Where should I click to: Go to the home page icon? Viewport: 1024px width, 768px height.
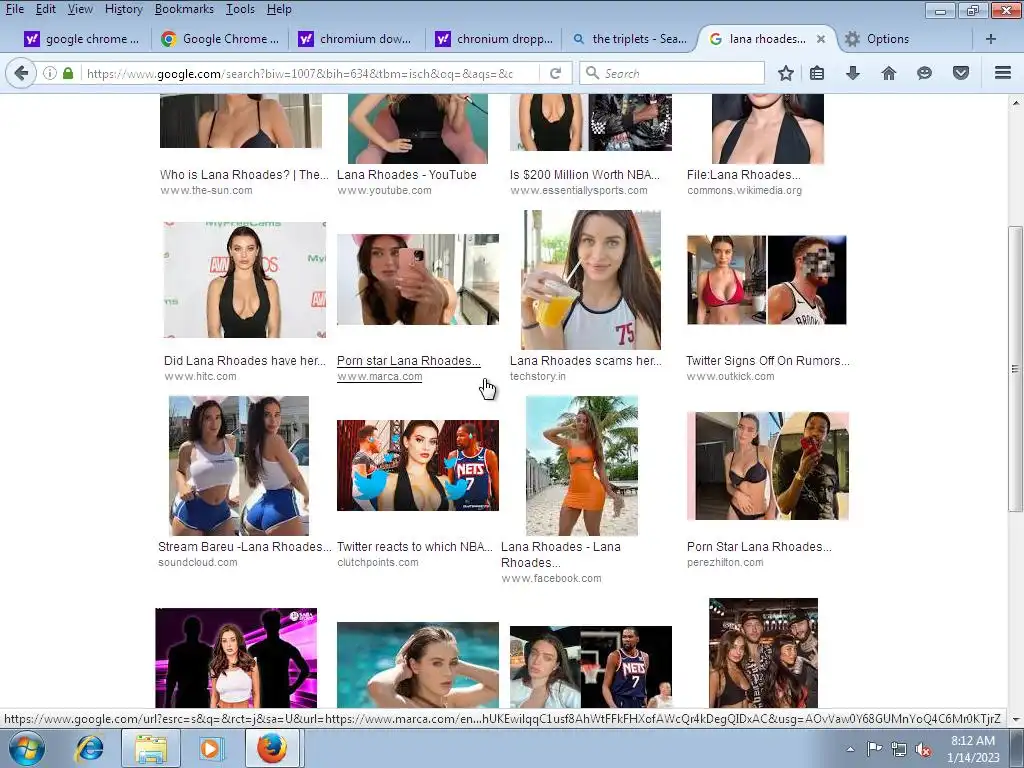[889, 73]
